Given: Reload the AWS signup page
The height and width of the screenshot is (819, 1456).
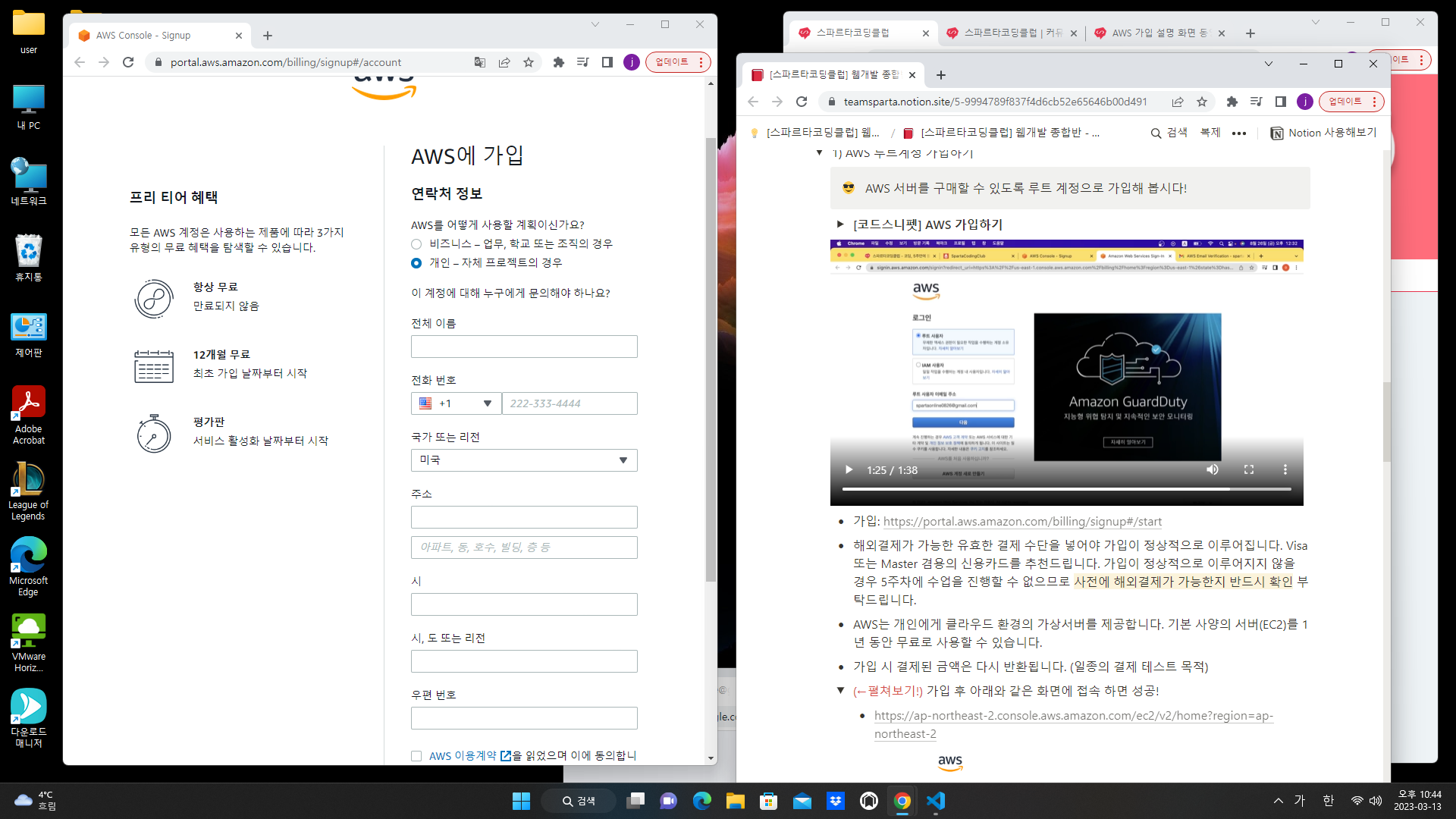Looking at the screenshot, I should coord(128,62).
